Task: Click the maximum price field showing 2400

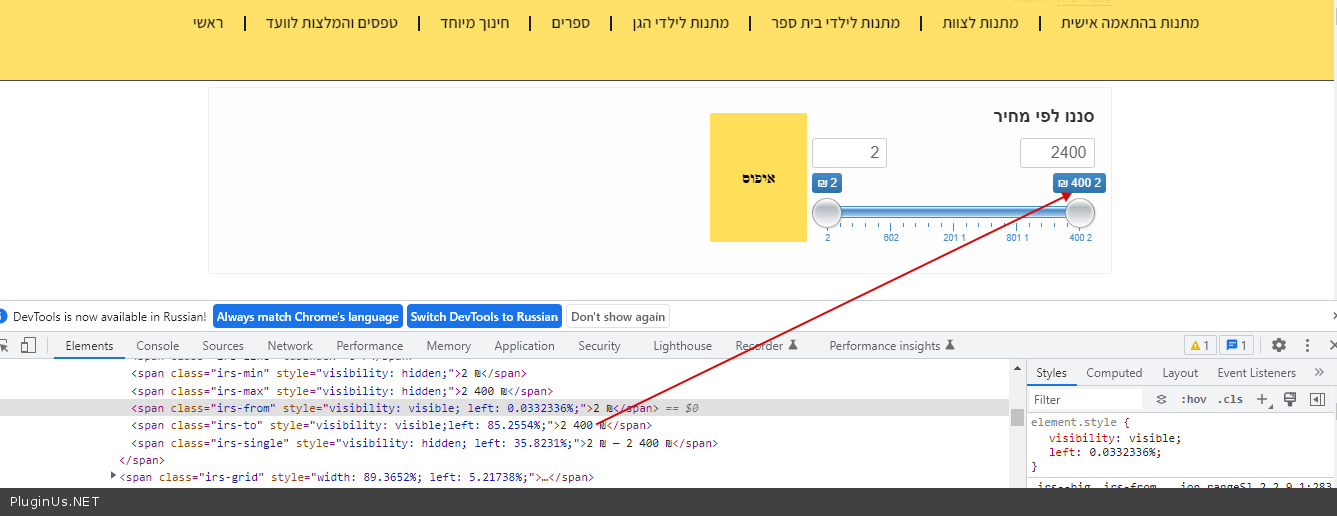Action: click(x=1057, y=153)
